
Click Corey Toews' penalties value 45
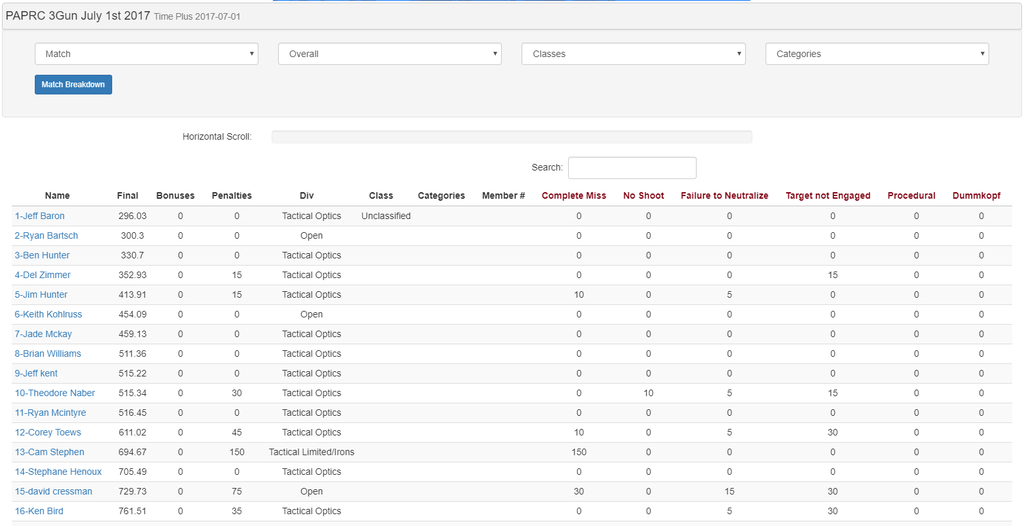point(237,432)
